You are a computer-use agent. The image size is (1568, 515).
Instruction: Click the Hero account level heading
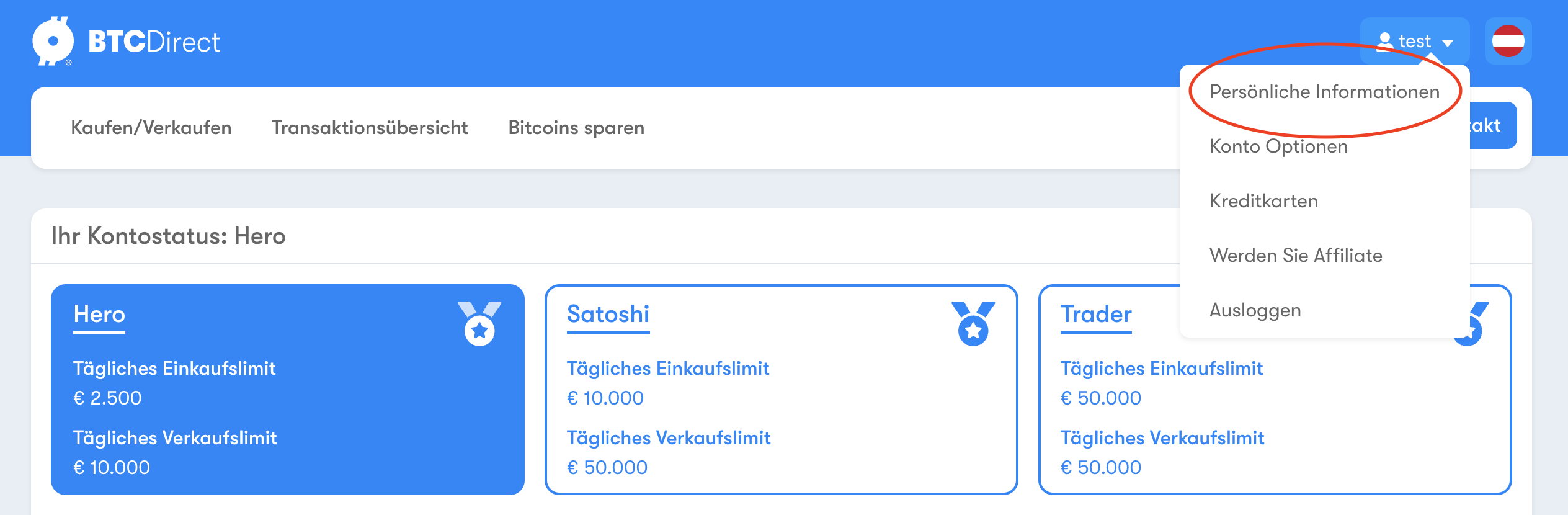[x=99, y=315]
